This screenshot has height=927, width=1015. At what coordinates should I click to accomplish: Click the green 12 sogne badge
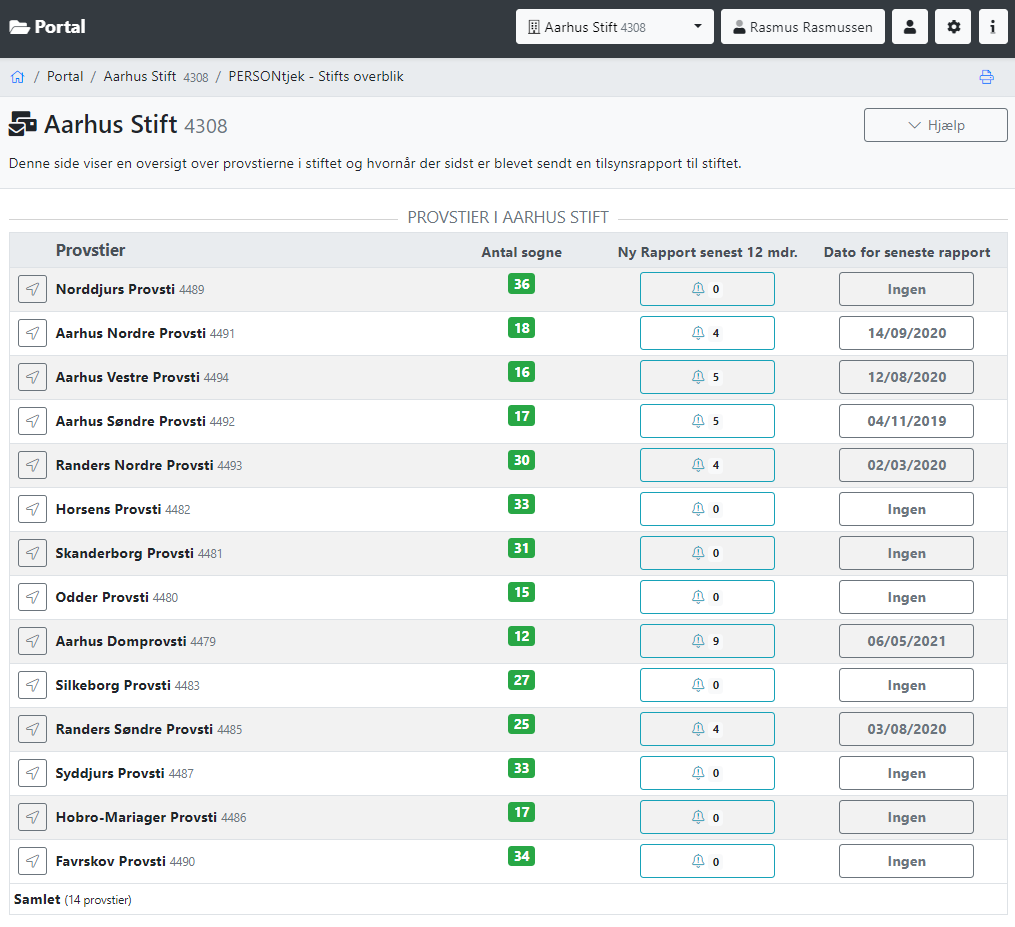(x=522, y=636)
